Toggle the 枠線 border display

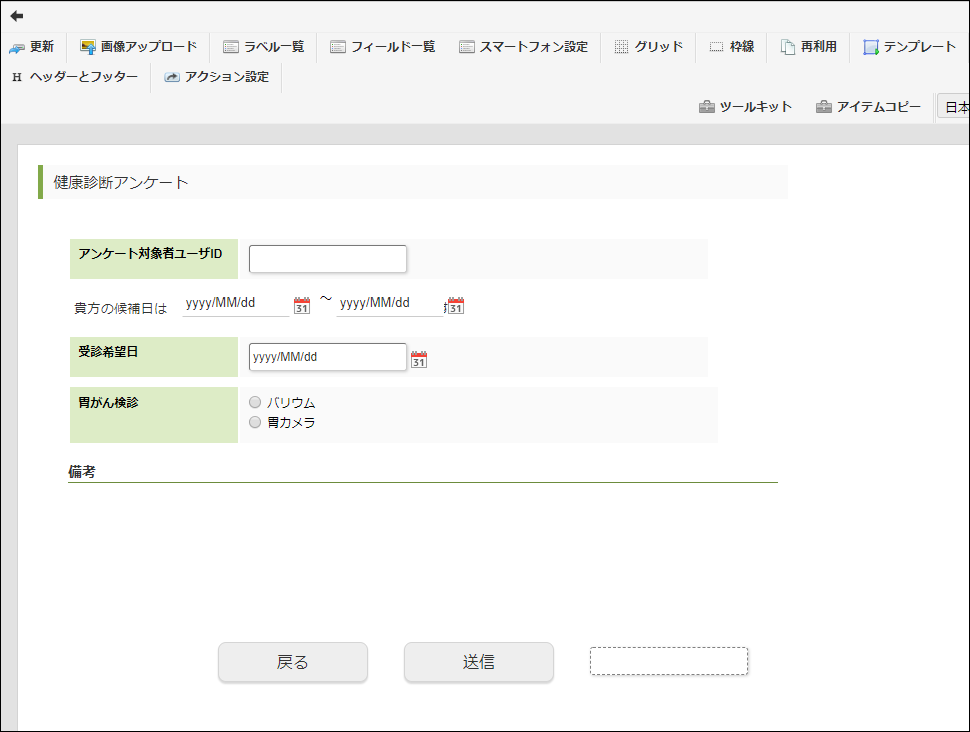[731, 46]
